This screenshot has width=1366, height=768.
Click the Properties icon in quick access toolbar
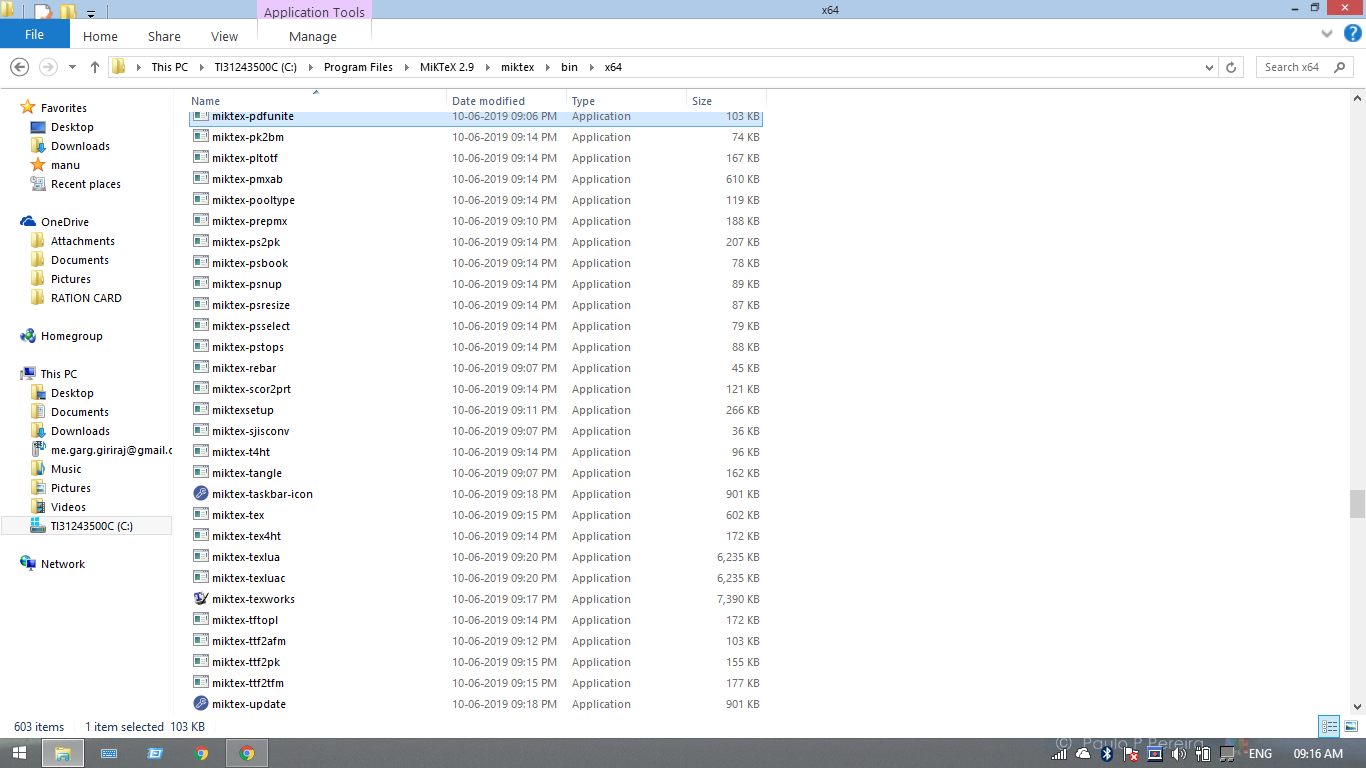tap(43, 13)
